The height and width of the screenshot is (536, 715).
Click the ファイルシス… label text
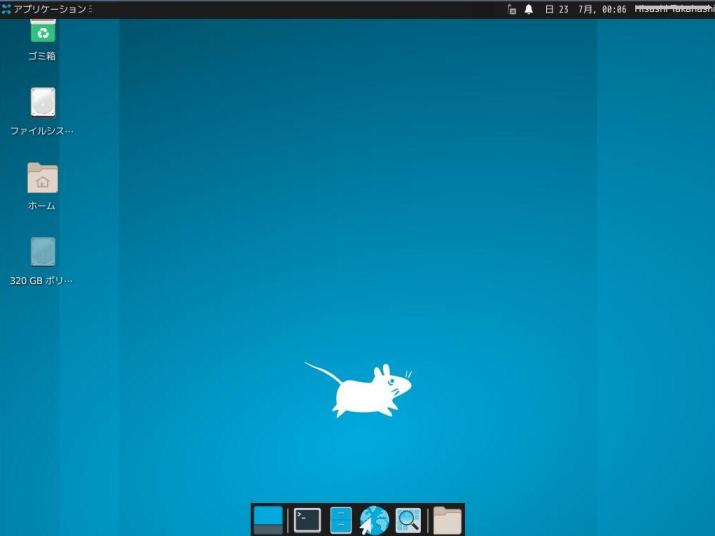point(42,131)
